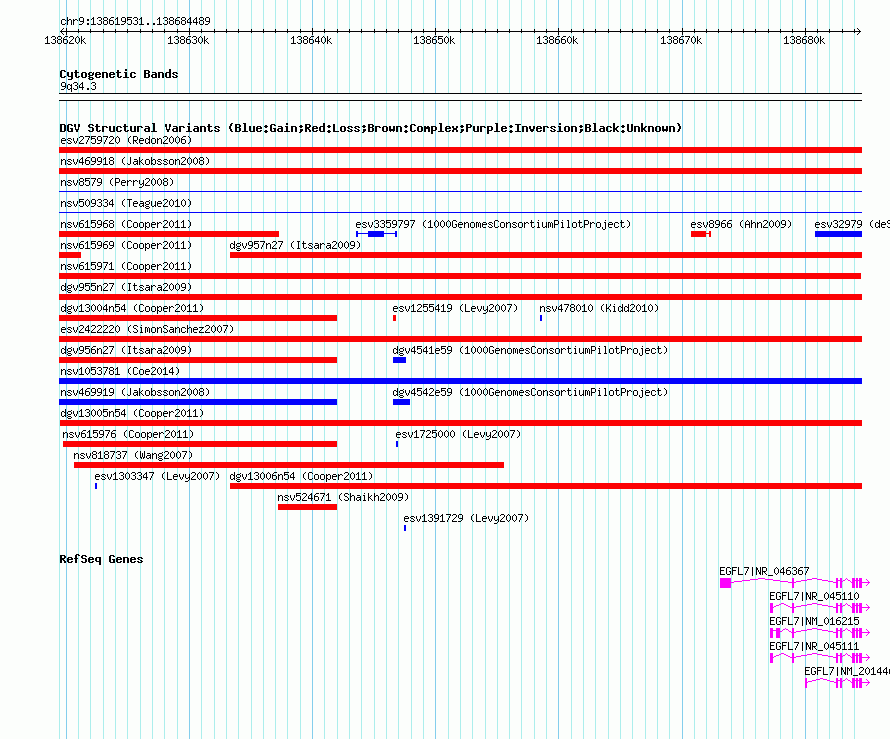The width and height of the screenshot is (890, 739).
Task: Click the 138650k ruler position
Action: [434, 40]
